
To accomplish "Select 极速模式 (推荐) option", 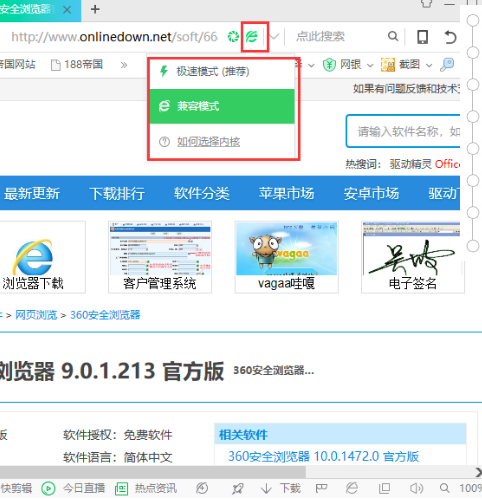I will [222, 72].
